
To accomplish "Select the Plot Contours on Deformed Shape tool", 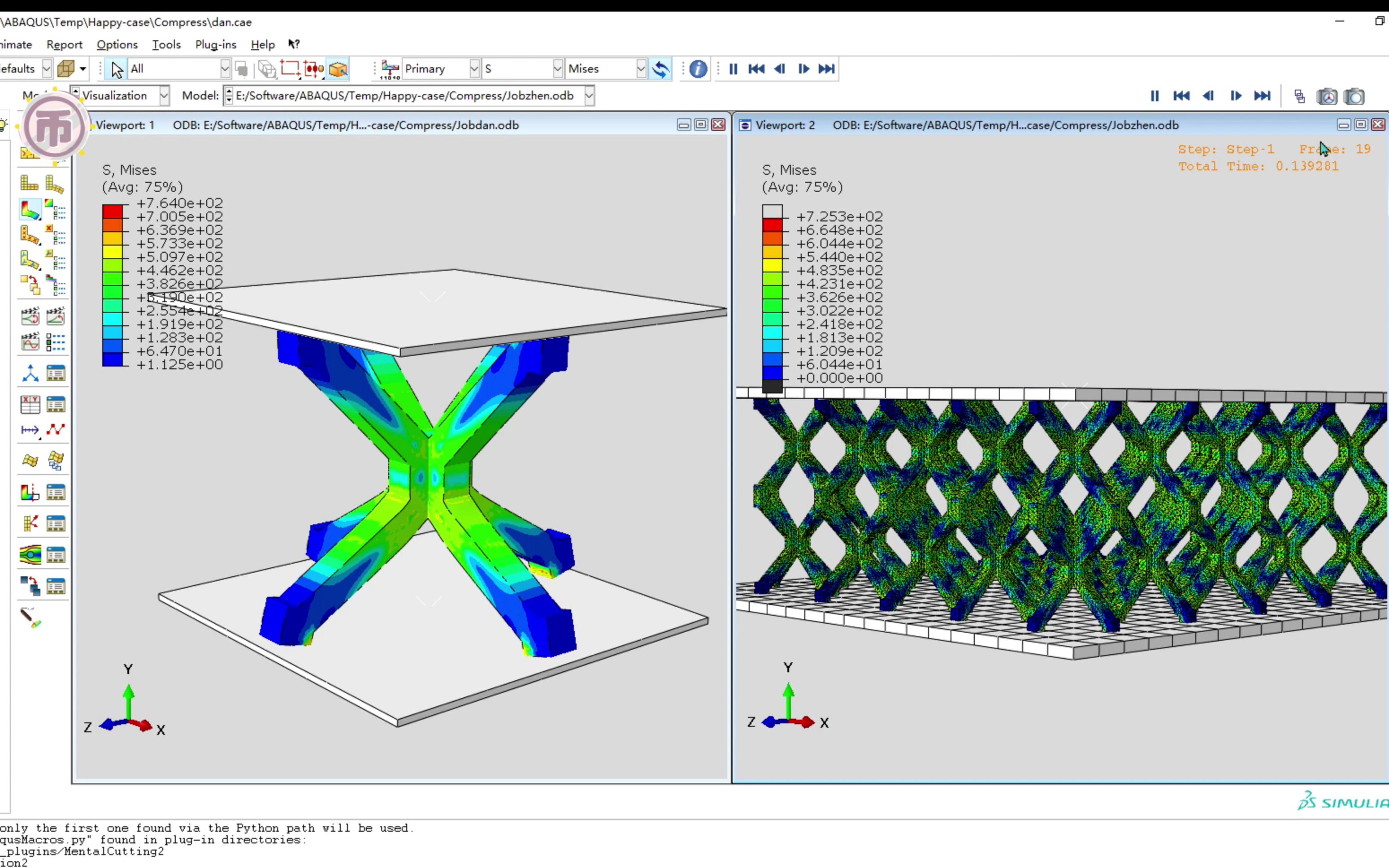I will pyautogui.click(x=30, y=210).
